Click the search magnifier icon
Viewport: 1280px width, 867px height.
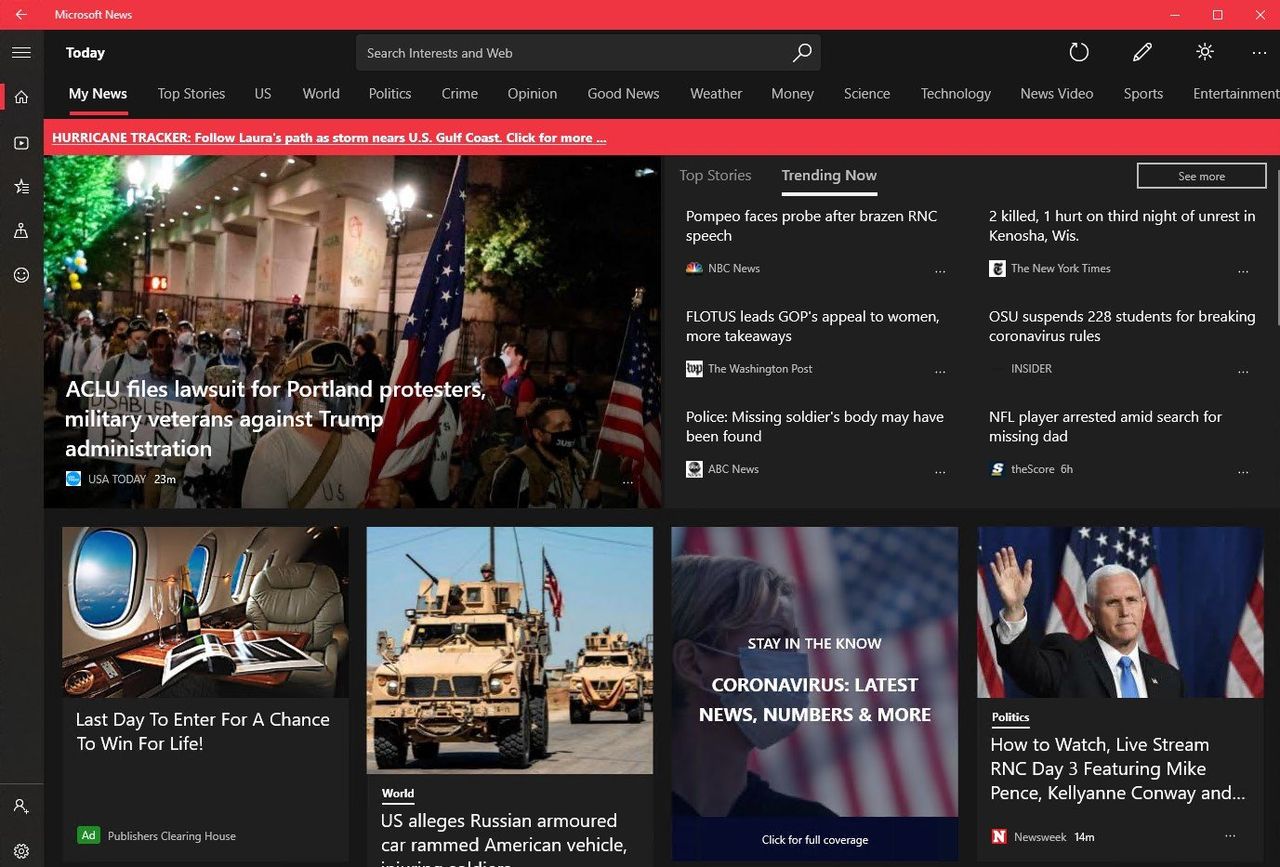pos(802,53)
